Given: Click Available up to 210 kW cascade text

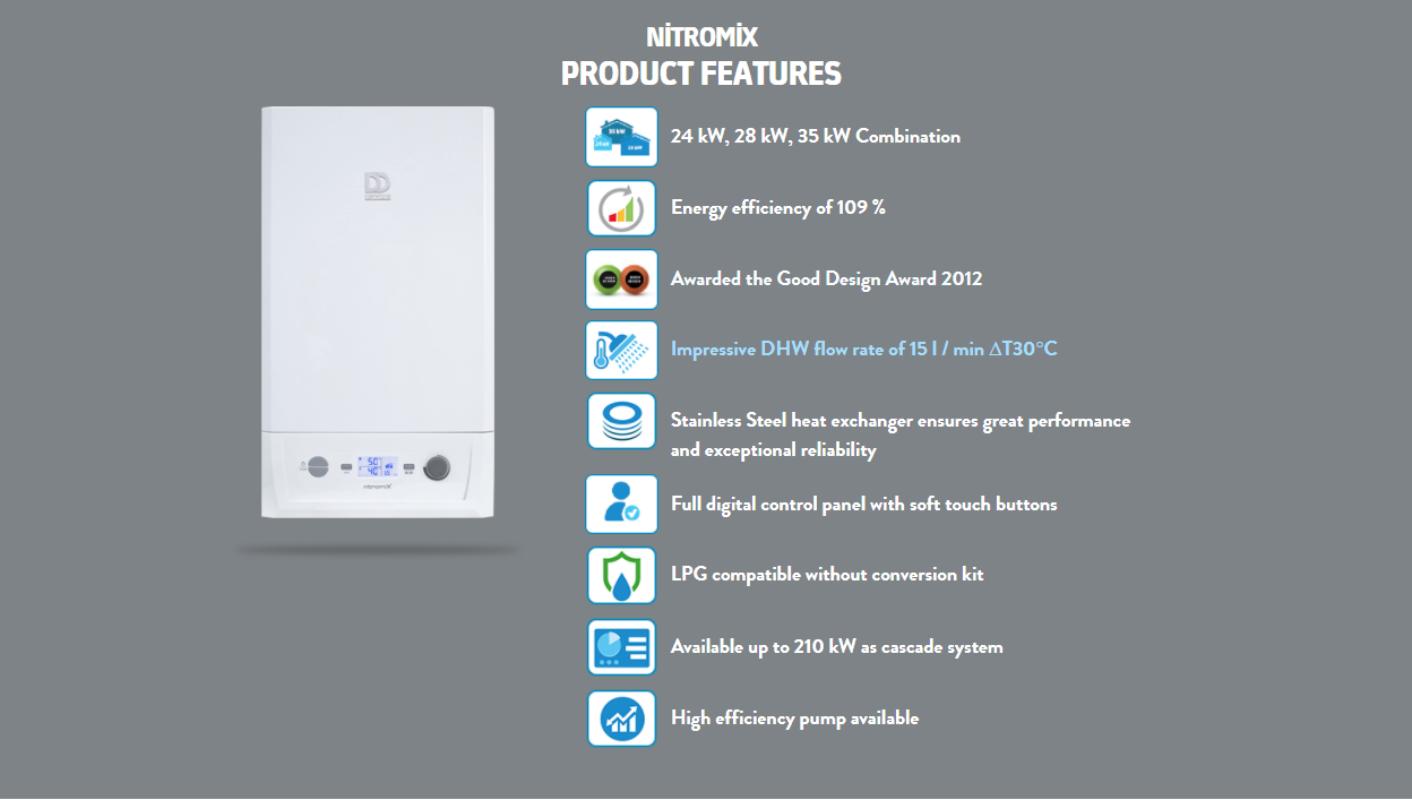Looking at the screenshot, I should (x=836, y=647).
